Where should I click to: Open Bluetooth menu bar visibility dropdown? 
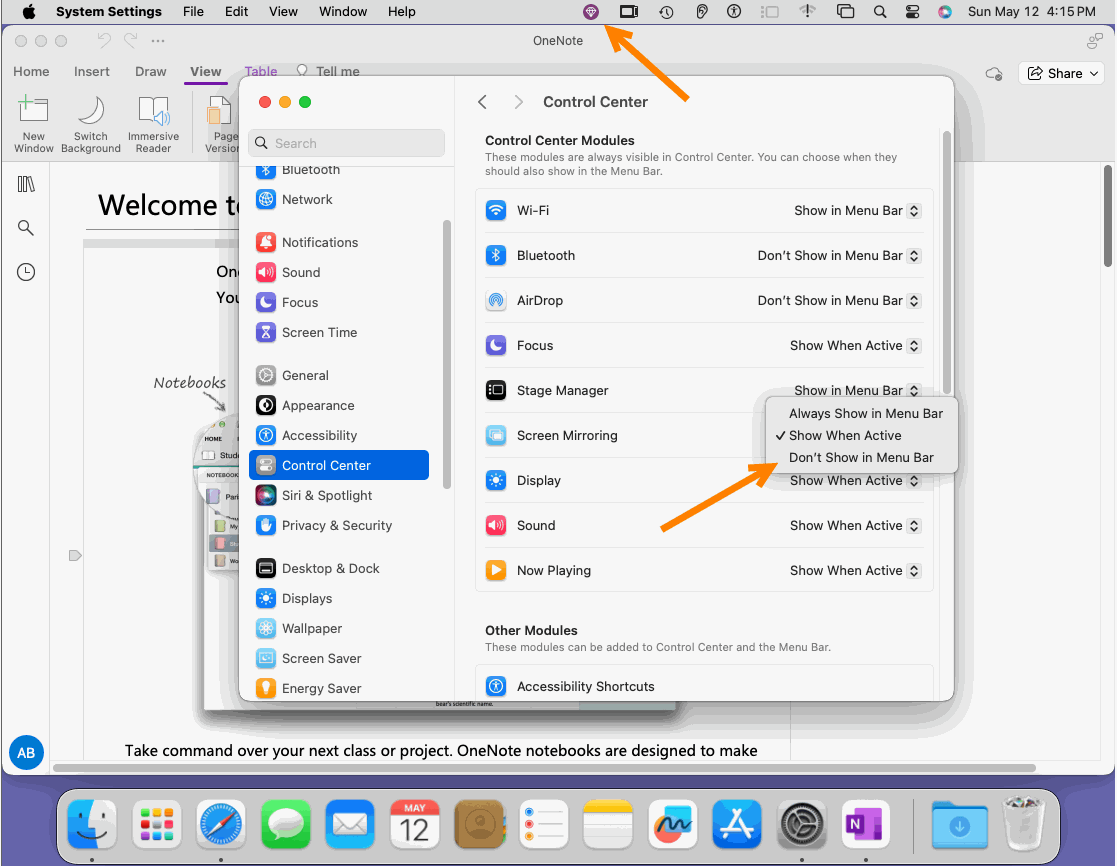839,255
